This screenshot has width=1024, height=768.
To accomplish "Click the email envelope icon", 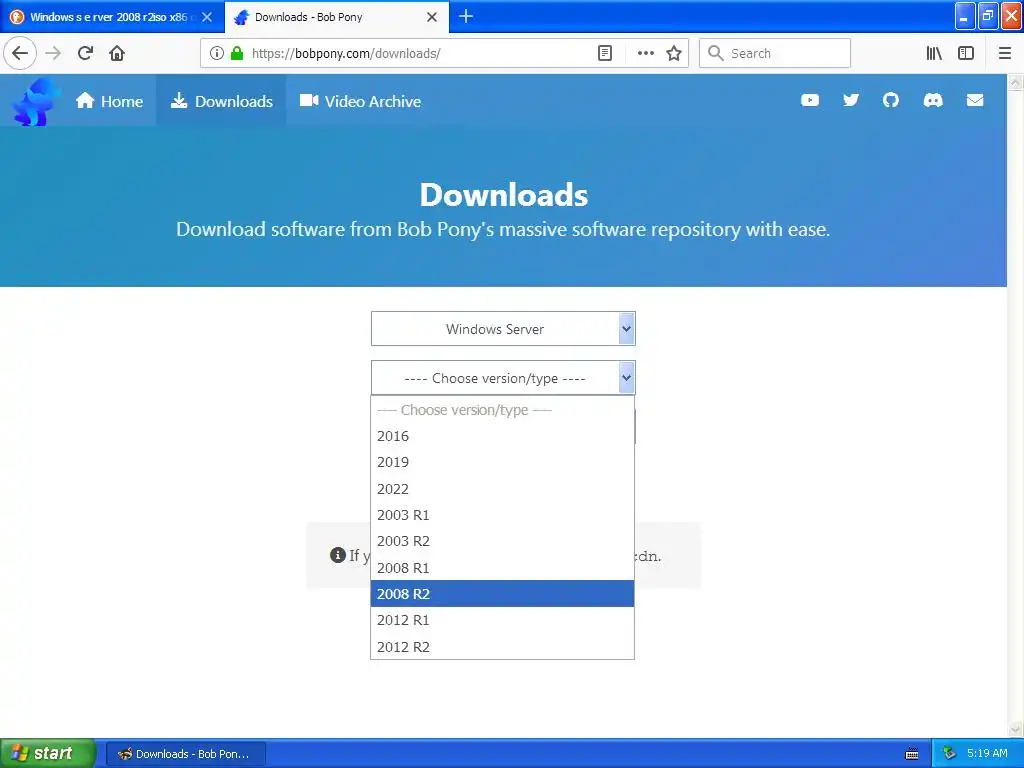I will (x=975, y=100).
